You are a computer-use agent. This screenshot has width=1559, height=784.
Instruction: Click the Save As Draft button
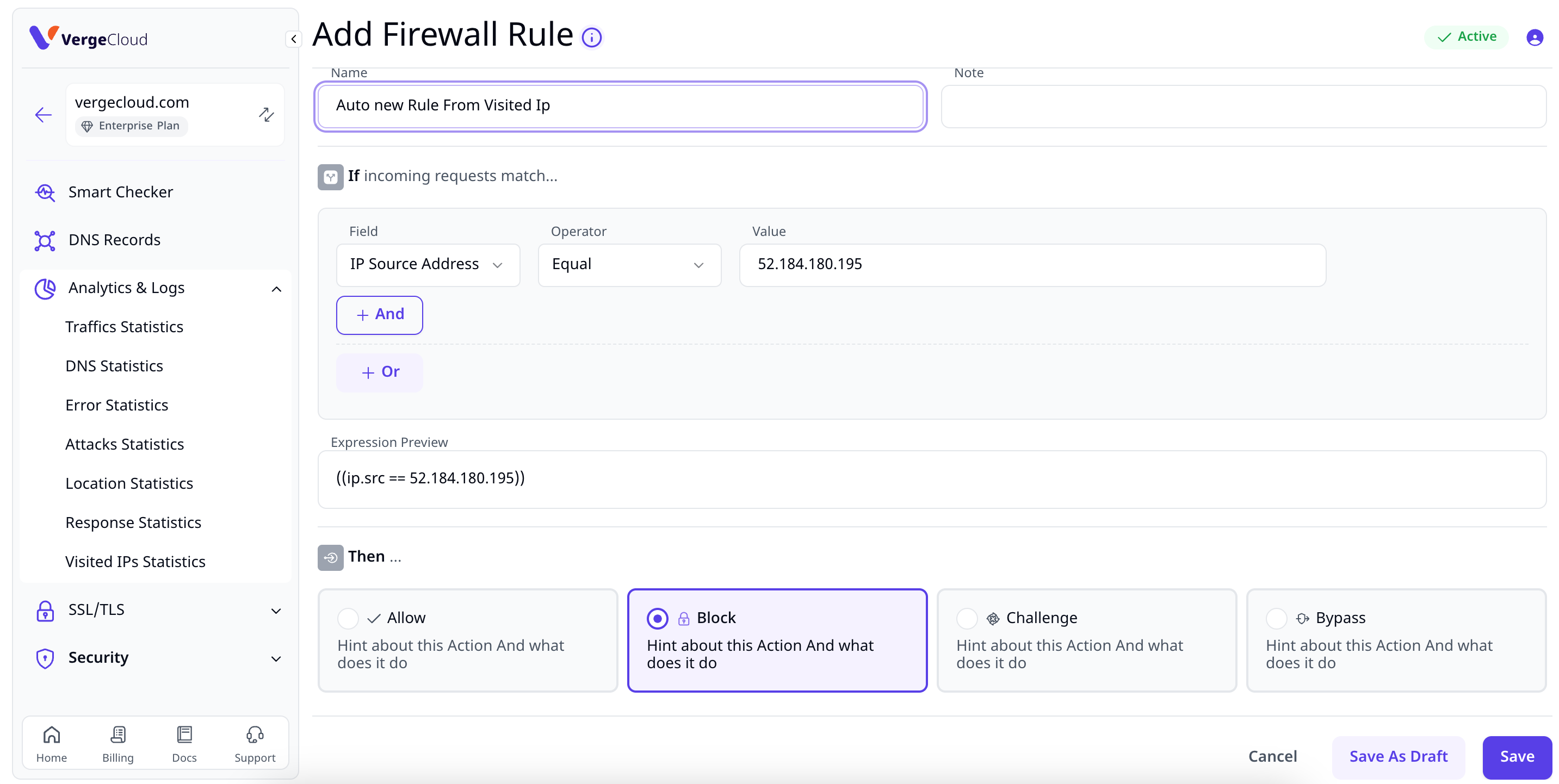click(1398, 756)
